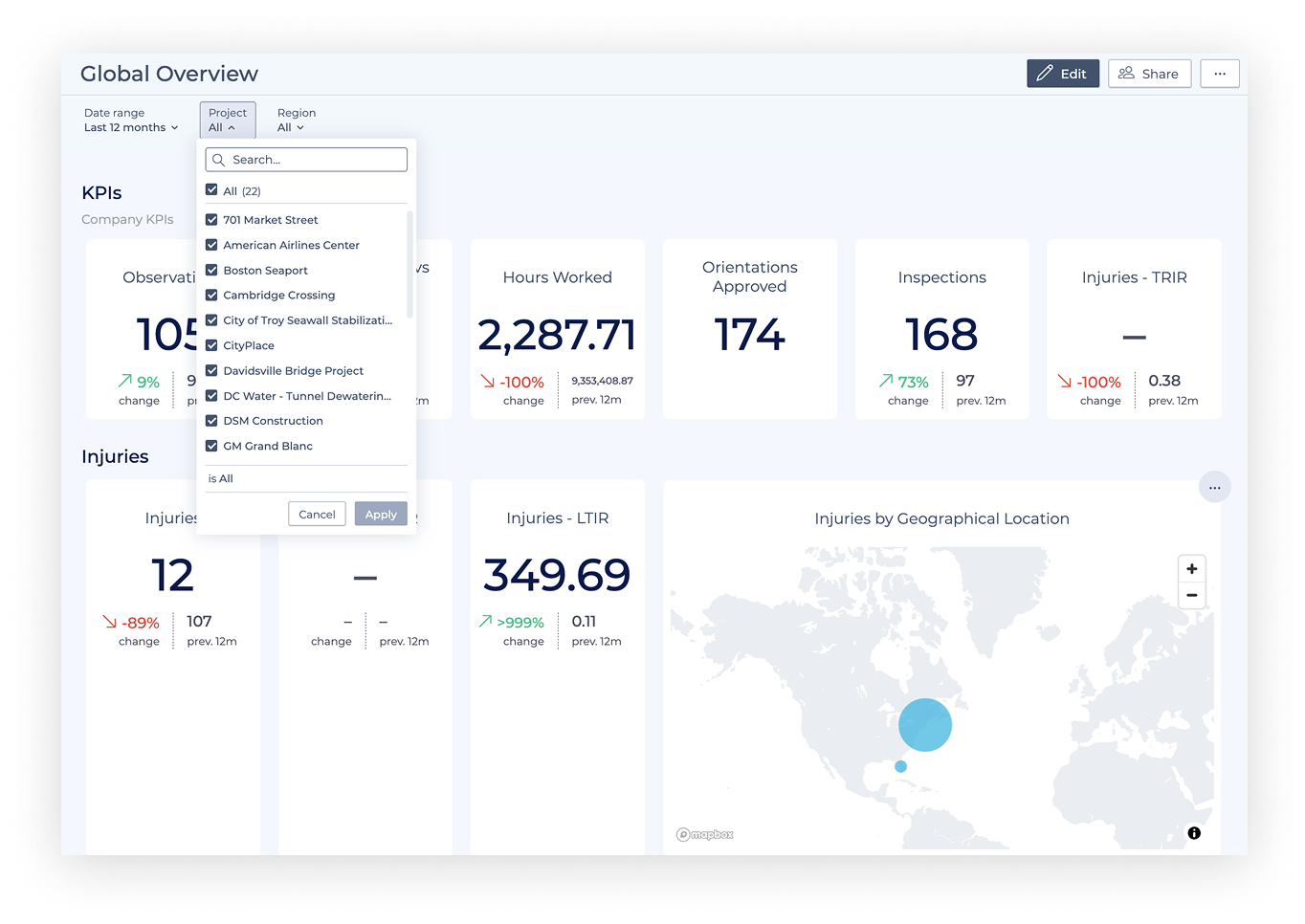This screenshot has width=1305, height=924.
Task: Click the Cancel button
Action: click(x=317, y=514)
